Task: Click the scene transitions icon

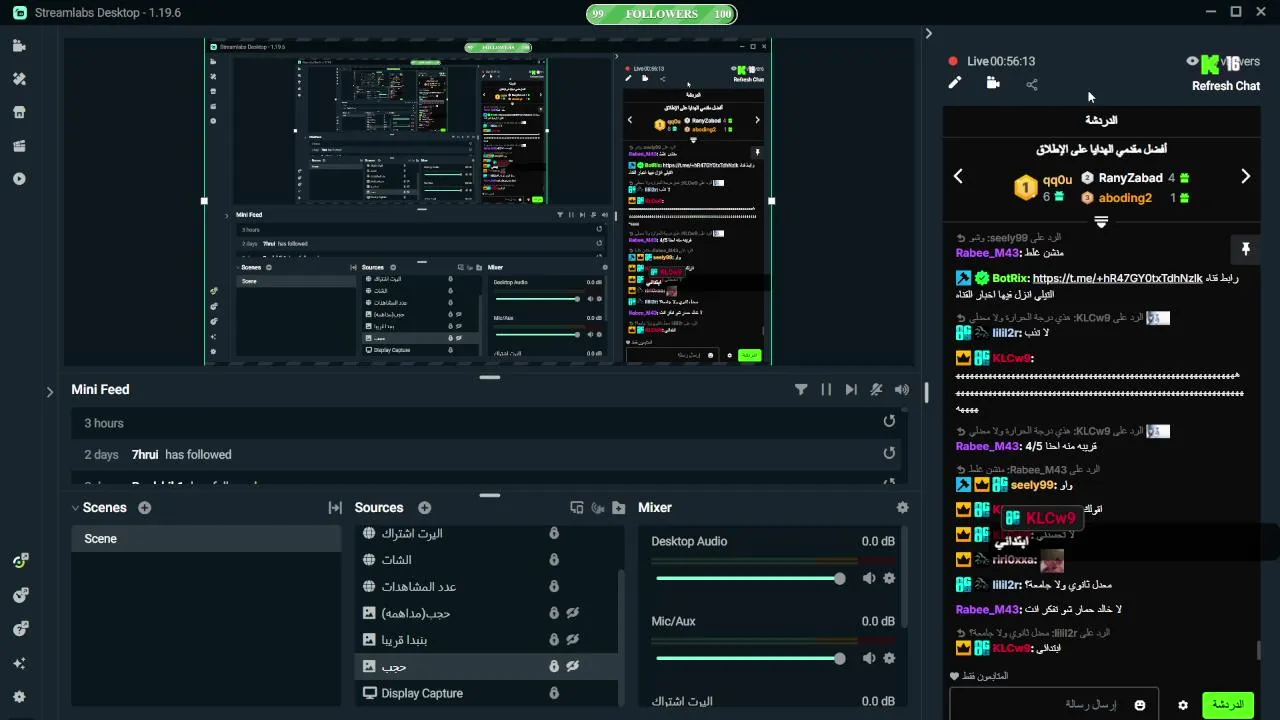Action: (x=335, y=508)
